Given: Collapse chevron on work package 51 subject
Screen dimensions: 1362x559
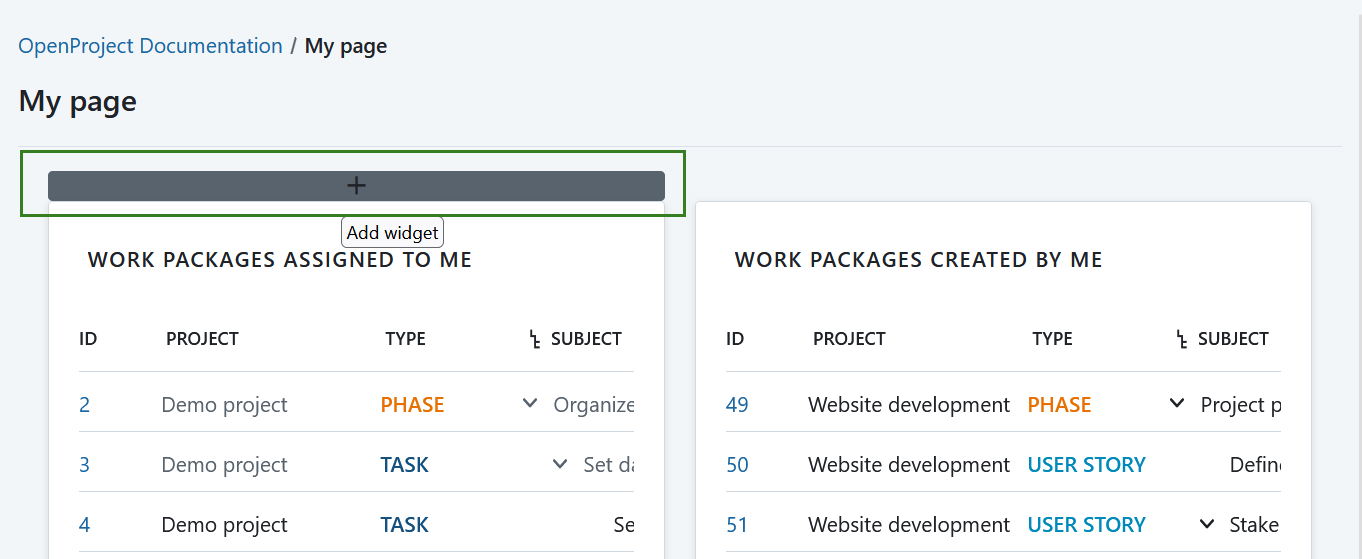Looking at the screenshot, I should 1207,524.
